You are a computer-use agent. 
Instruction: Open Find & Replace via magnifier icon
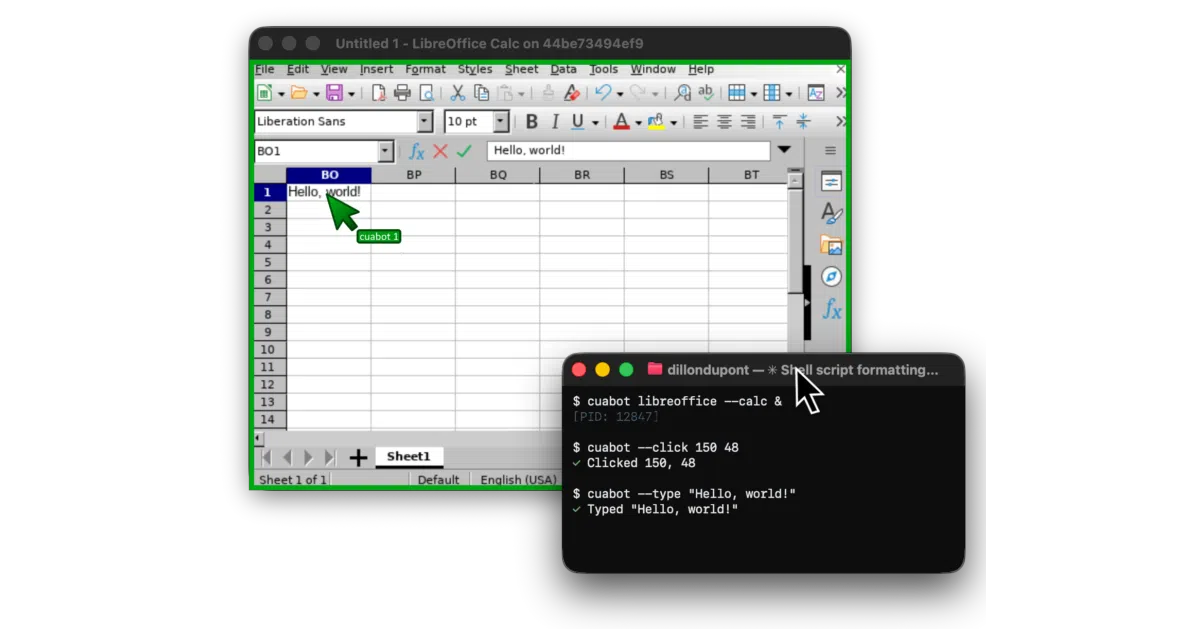coord(683,93)
